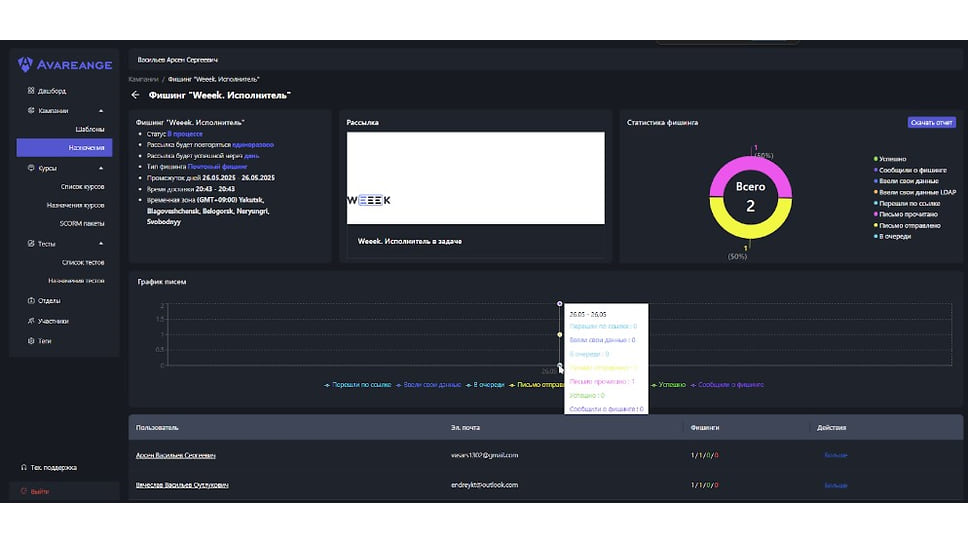Screen dimensions: 968x544
Task: Toggle В очереди donut legend
Action: click(x=892, y=236)
